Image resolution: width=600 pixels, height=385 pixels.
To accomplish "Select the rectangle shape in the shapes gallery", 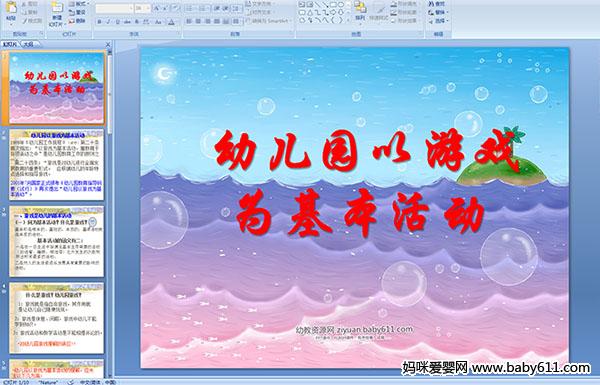I will (x=333, y=4).
